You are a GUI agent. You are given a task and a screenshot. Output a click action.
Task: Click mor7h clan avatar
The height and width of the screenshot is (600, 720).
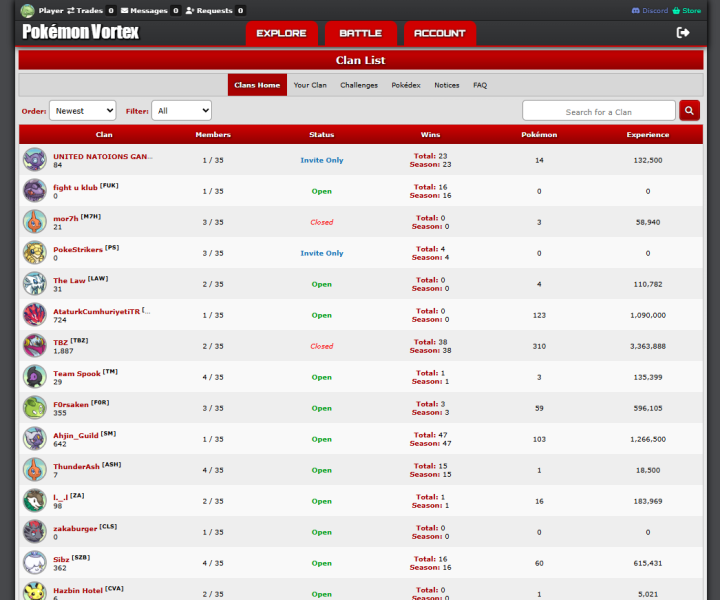click(35, 221)
